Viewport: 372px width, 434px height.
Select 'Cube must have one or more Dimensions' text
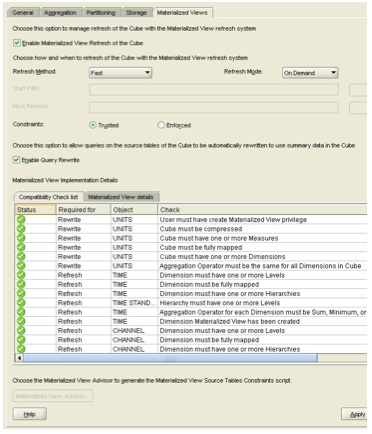pyautogui.click(x=222, y=257)
